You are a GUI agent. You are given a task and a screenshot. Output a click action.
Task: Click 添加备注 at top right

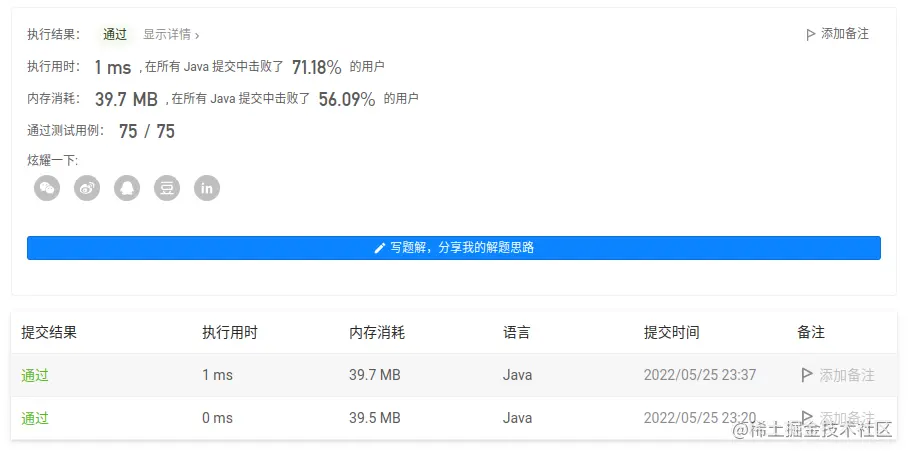(837, 34)
